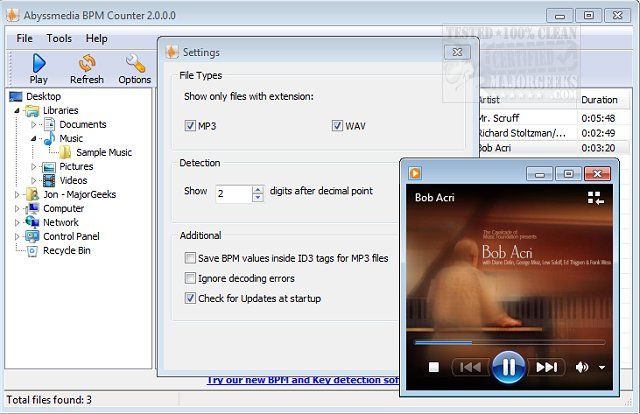Select the Network icon in tree
This screenshot has width=640, height=414.
pyautogui.click(x=32, y=222)
